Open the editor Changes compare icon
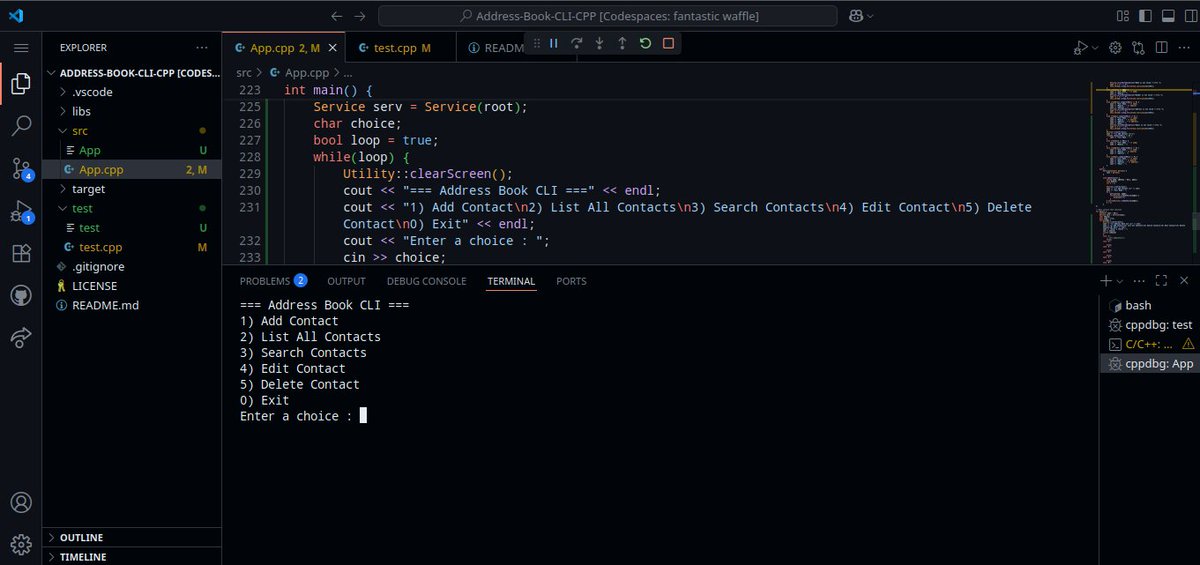The image size is (1200, 565). (x=1138, y=47)
